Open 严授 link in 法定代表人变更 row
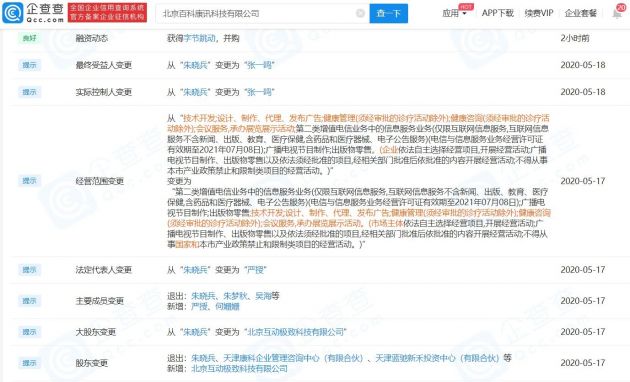 256,270
